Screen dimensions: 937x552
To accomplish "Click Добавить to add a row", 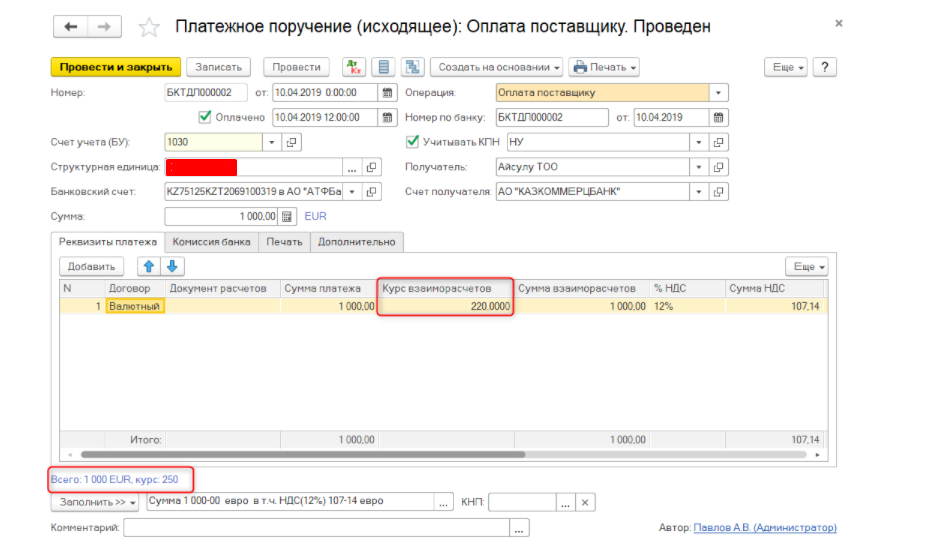I will [91, 266].
